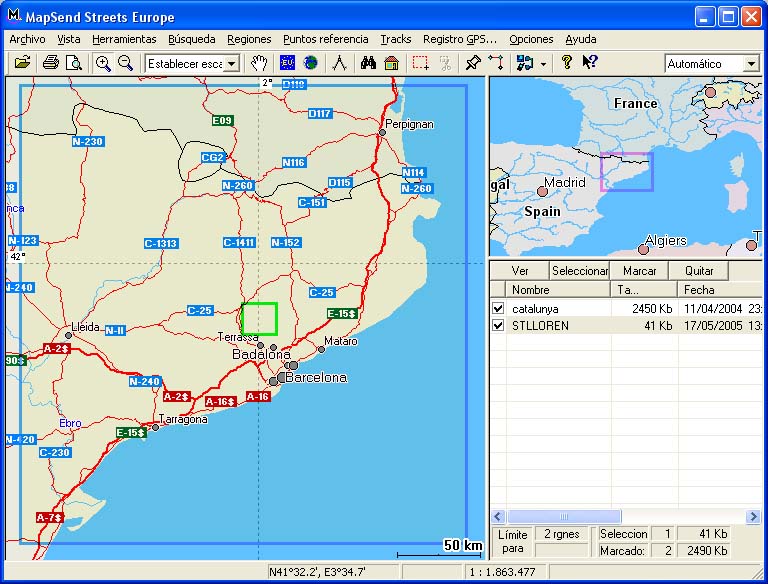Click the globe icon in toolbar
Image resolution: width=768 pixels, height=584 pixels.
click(x=311, y=63)
